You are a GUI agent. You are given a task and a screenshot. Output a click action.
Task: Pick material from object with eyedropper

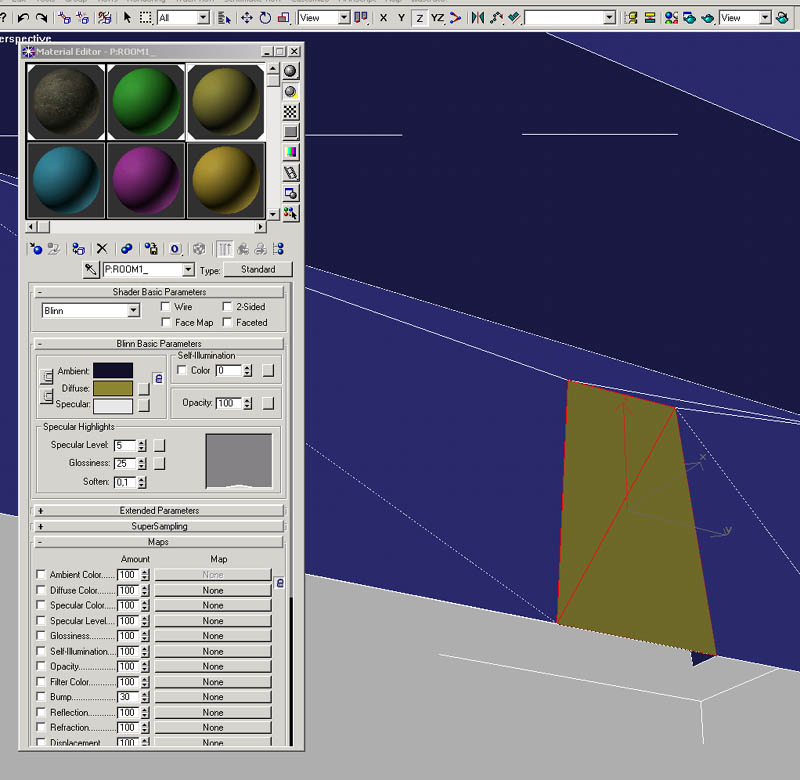[x=89, y=270]
